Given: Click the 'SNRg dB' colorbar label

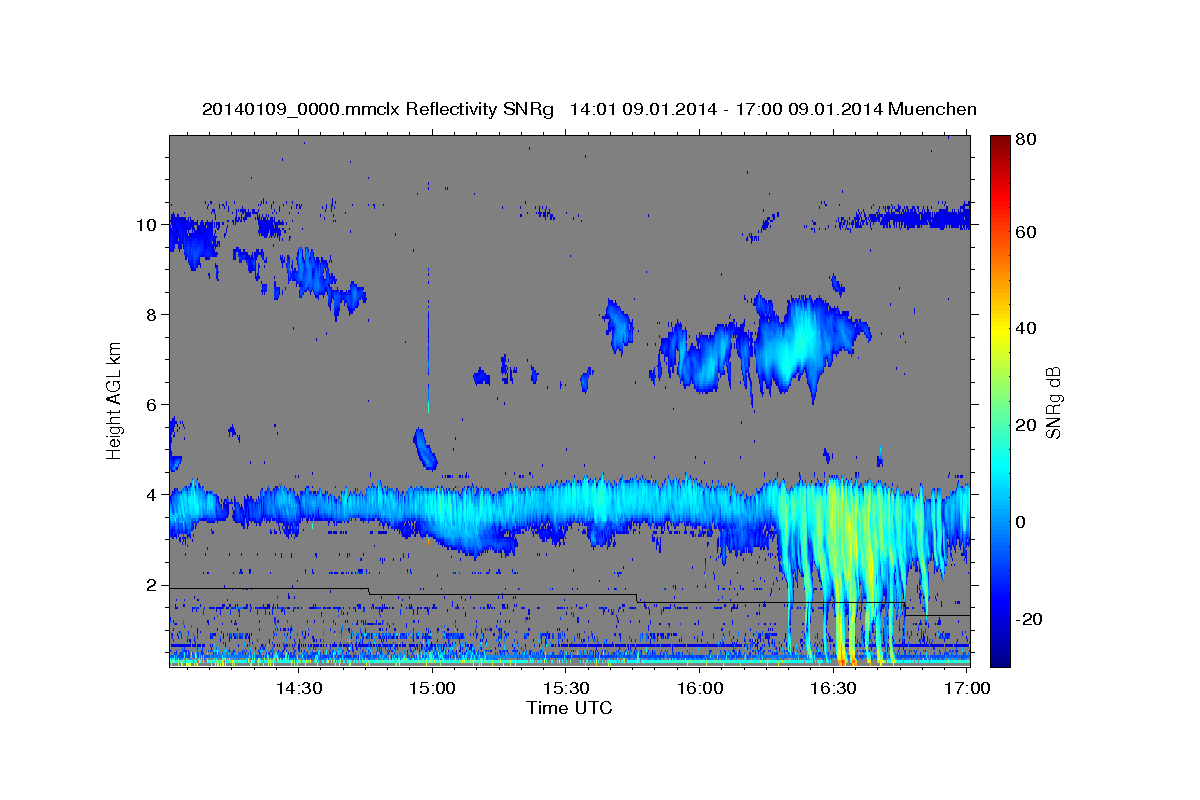Looking at the screenshot, I should point(1053,403).
